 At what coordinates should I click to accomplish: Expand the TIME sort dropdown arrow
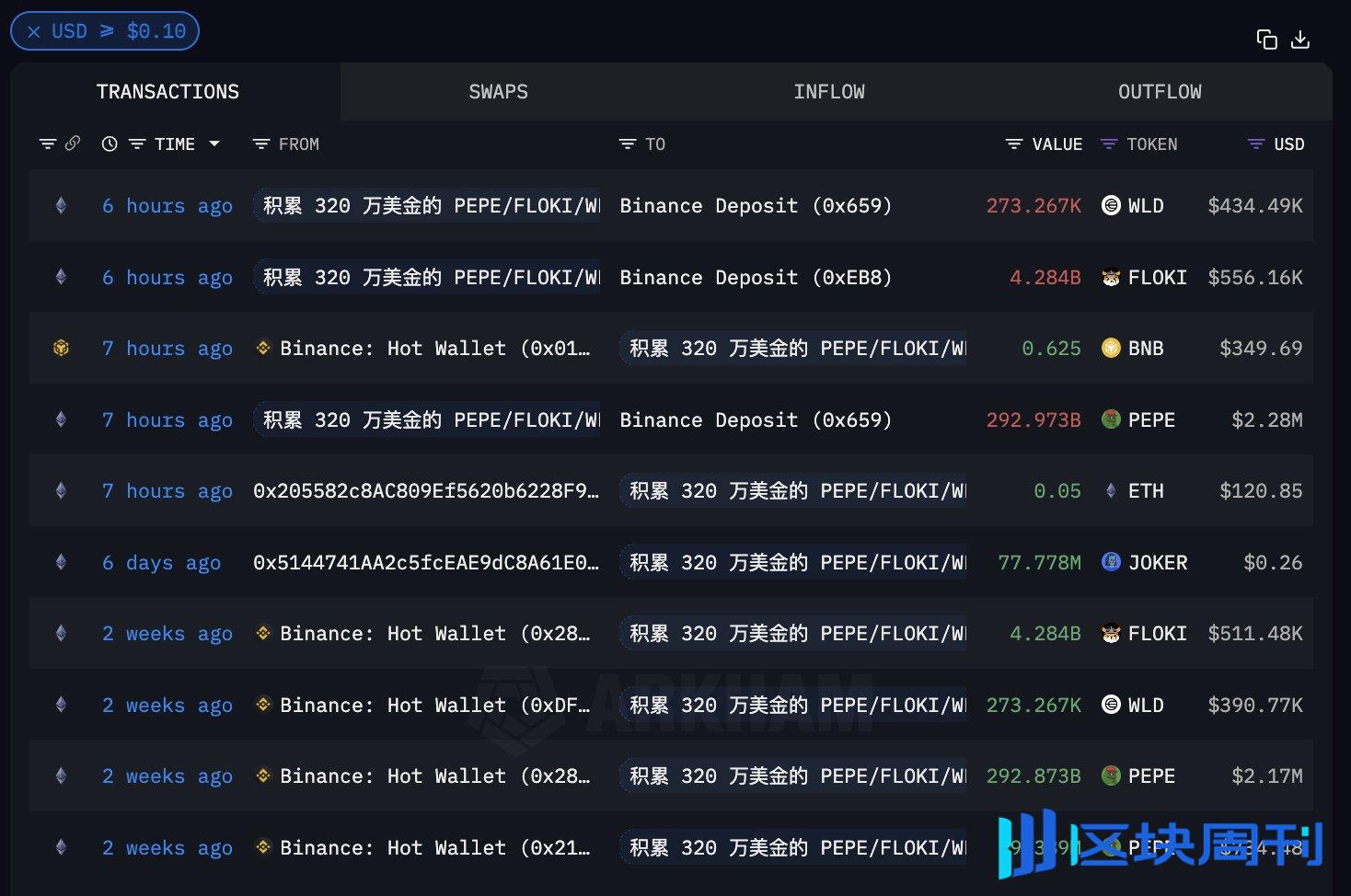tap(214, 144)
